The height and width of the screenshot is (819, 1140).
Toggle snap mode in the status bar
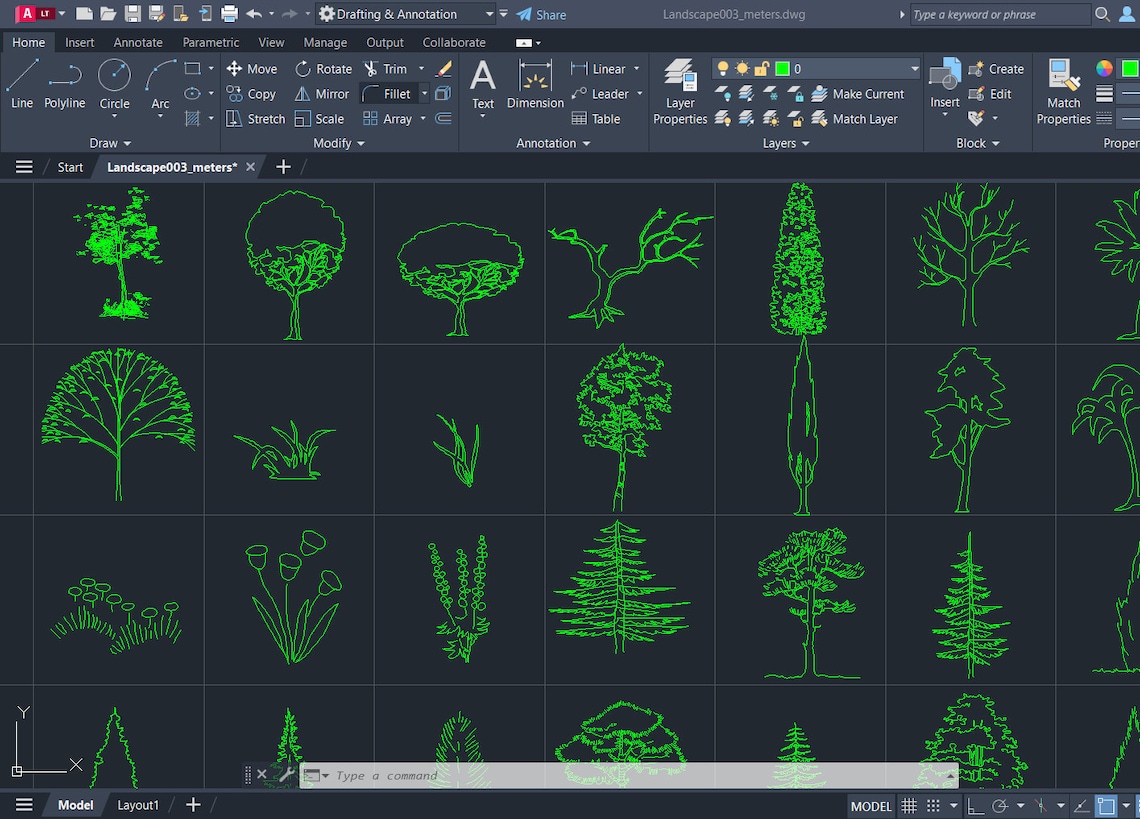tap(933, 806)
